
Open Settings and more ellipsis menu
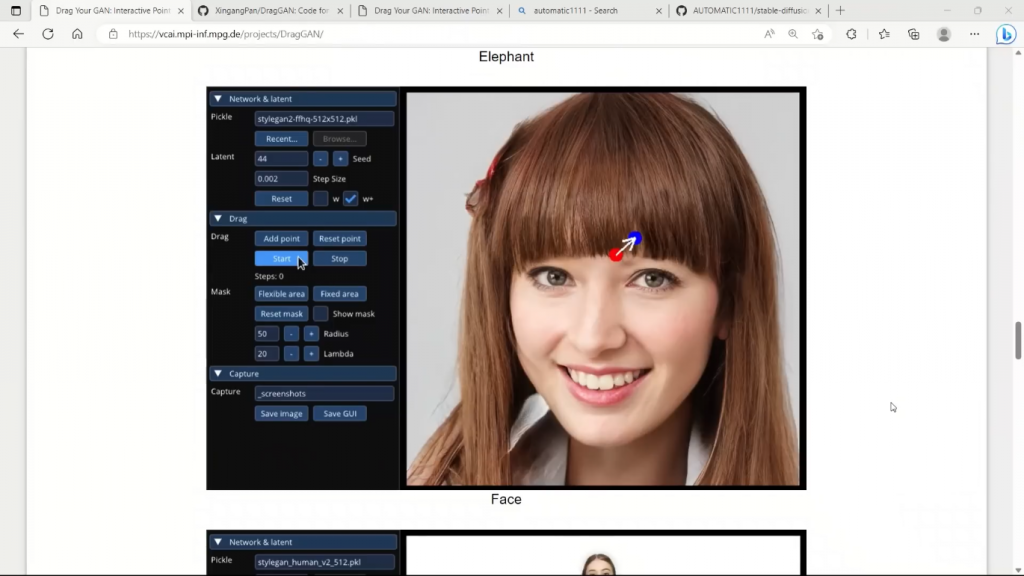click(975, 34)
